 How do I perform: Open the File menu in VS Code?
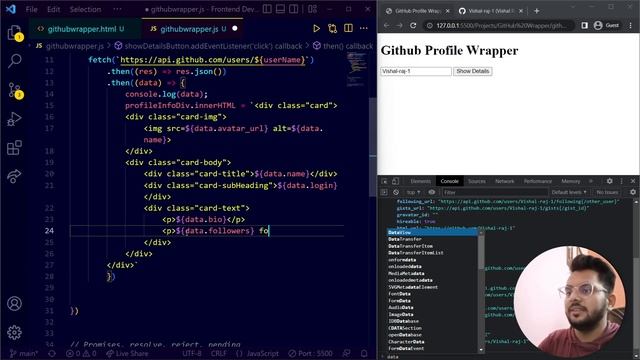[31, 9]
